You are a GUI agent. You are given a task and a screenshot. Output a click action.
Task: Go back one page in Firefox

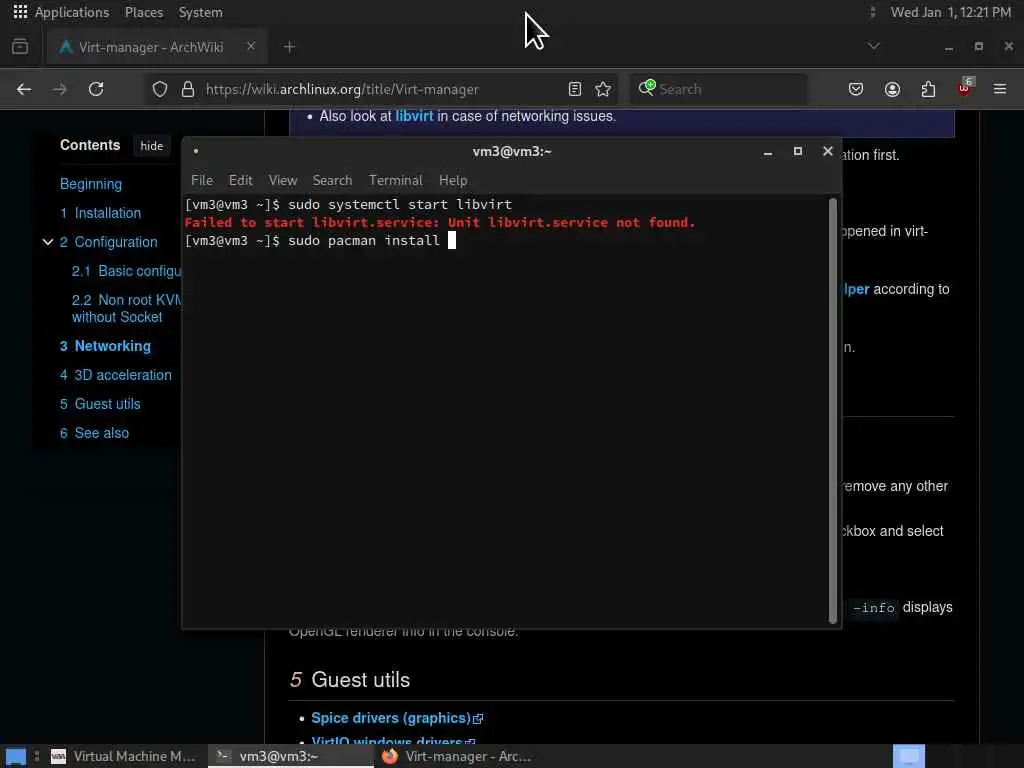pyautogui.click(x=24, y=89)
